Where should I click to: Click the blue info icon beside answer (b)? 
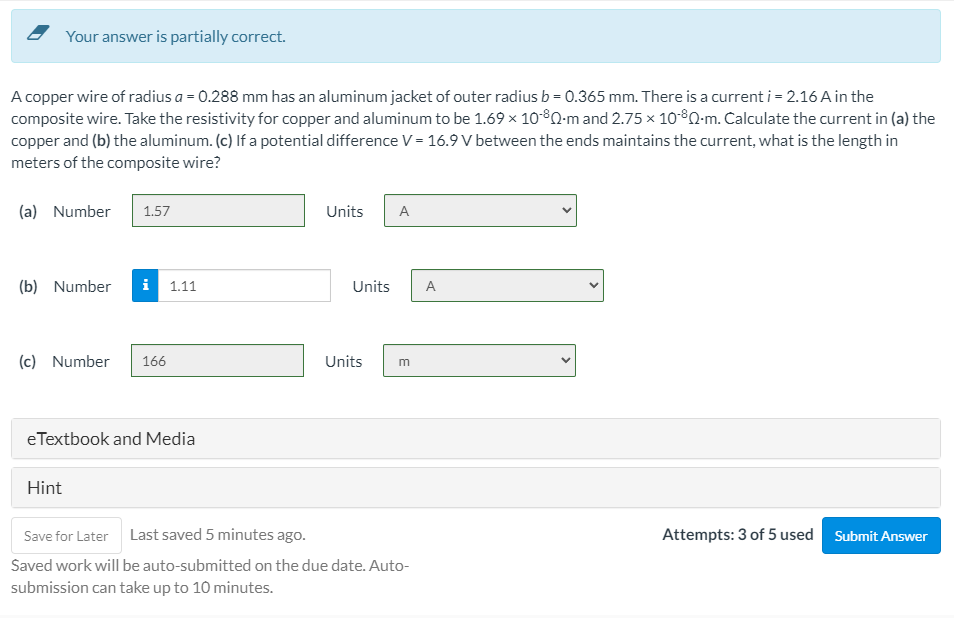pyautogui.click(x=146, y=286)
